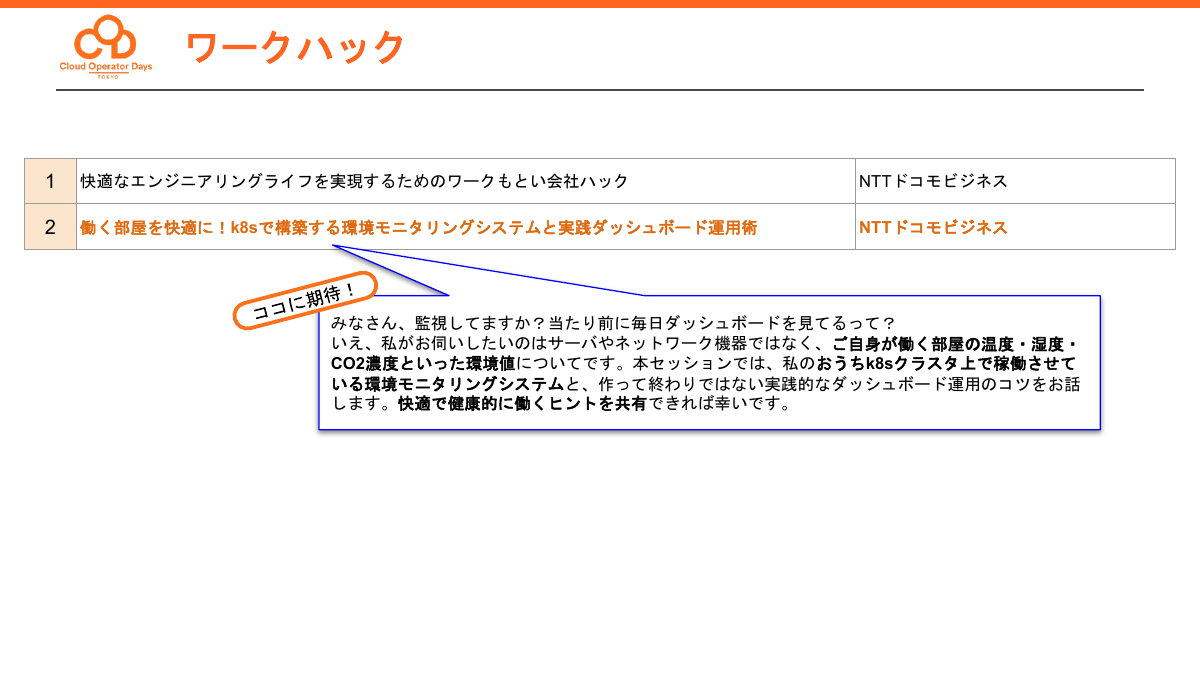Click the Cloud Operator Days logo

[x=105, y=48]
